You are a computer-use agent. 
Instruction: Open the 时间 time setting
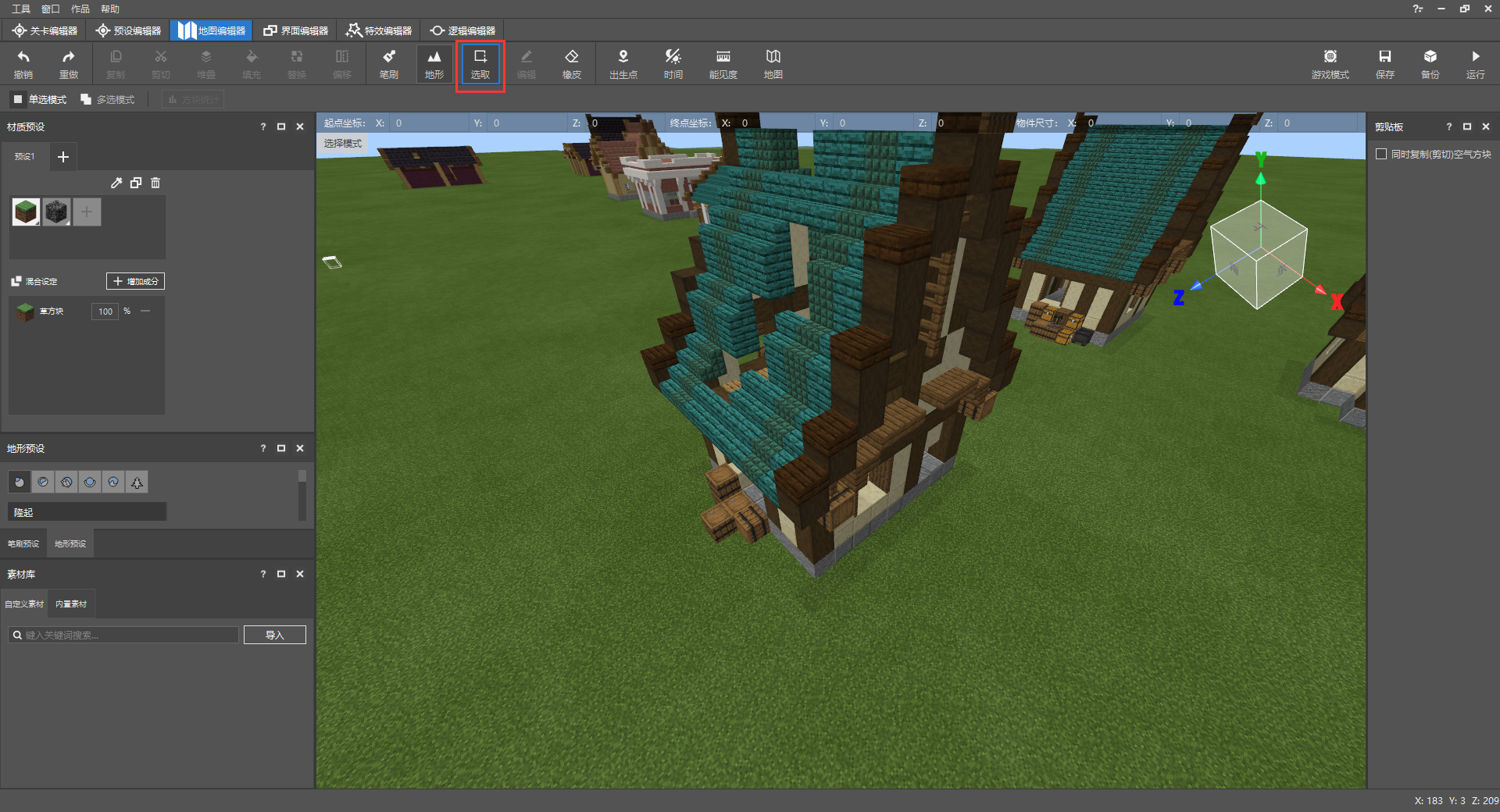point(673,63)
